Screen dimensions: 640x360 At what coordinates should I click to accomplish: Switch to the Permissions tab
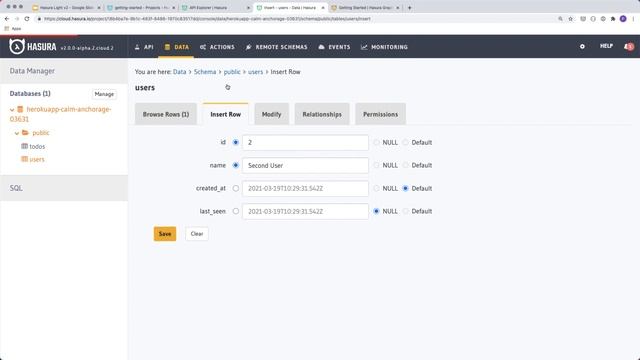(380, 114)
